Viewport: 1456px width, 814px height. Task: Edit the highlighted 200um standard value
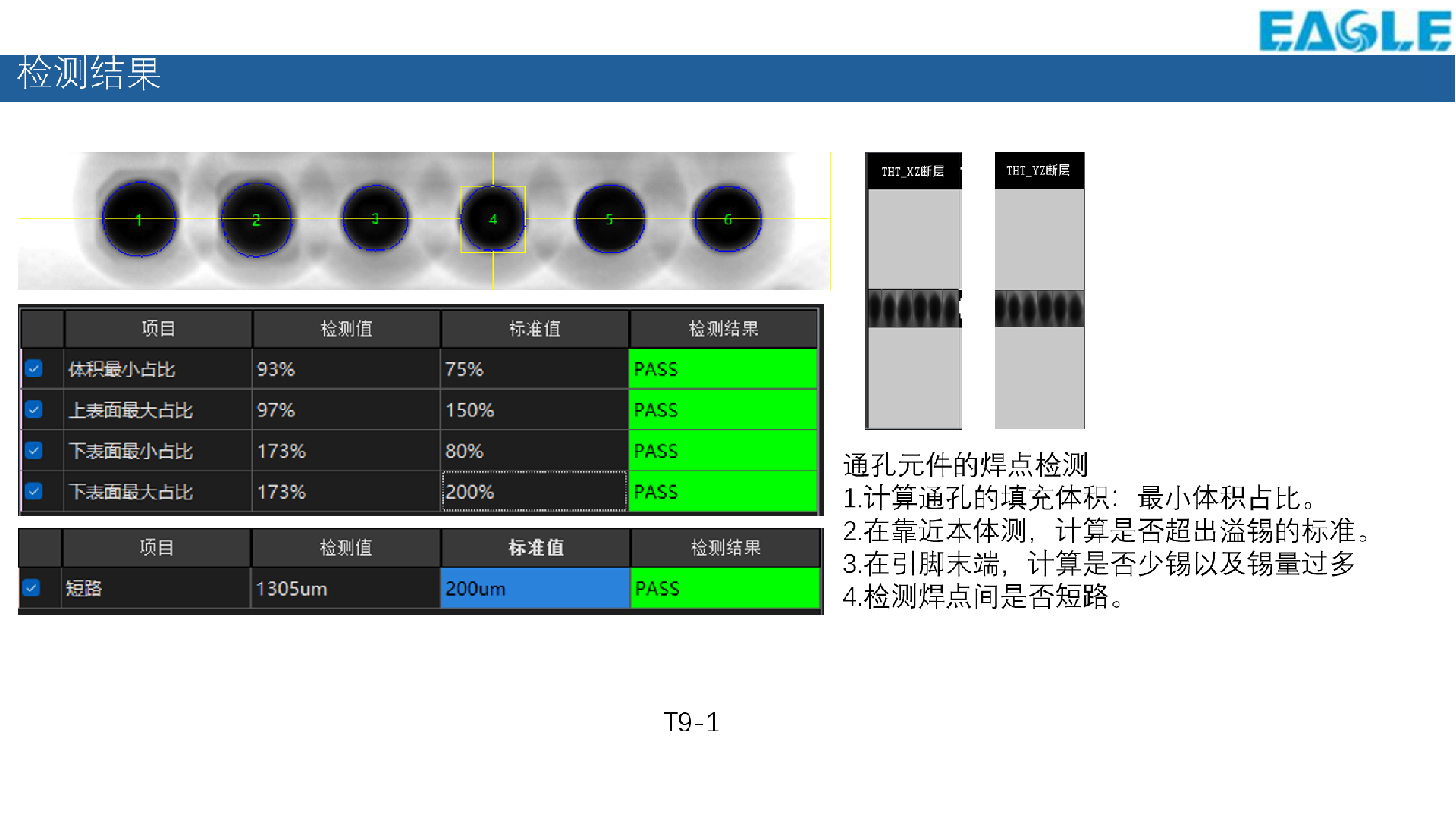click(x=535, y=588)
